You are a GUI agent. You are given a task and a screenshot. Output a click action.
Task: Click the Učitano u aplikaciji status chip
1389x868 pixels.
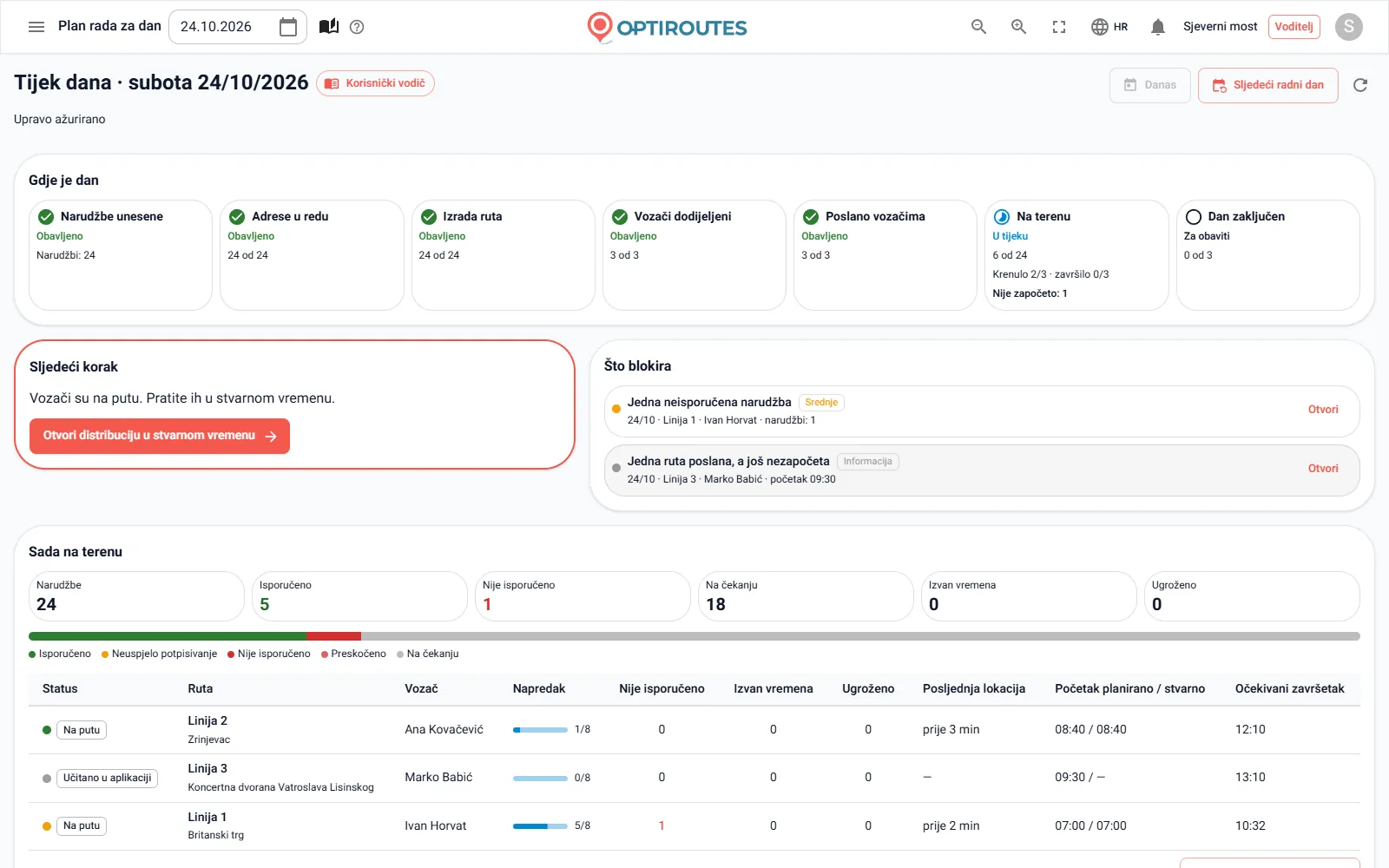point(108,778)
